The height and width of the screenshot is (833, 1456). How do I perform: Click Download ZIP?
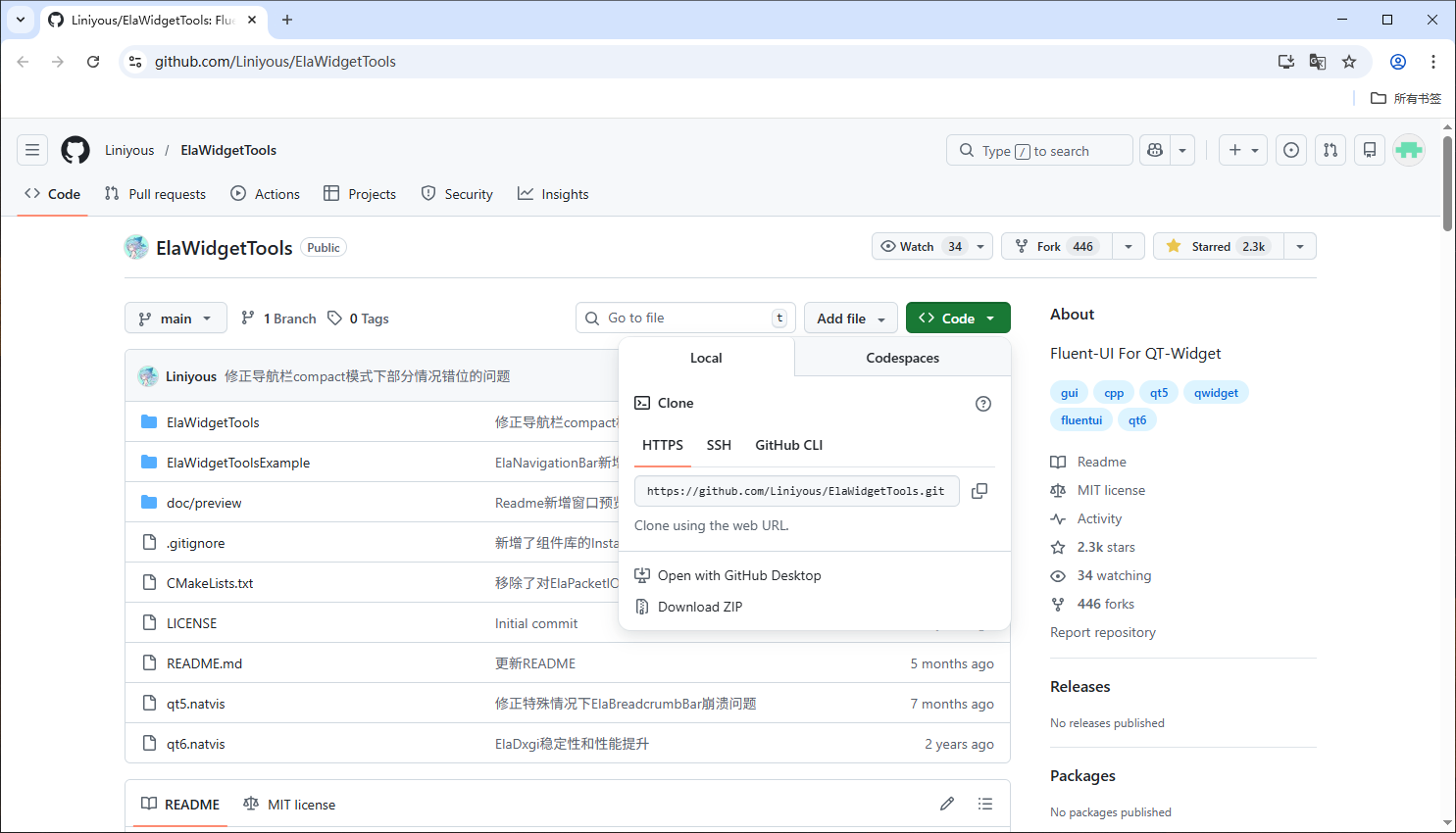[700, 607]
